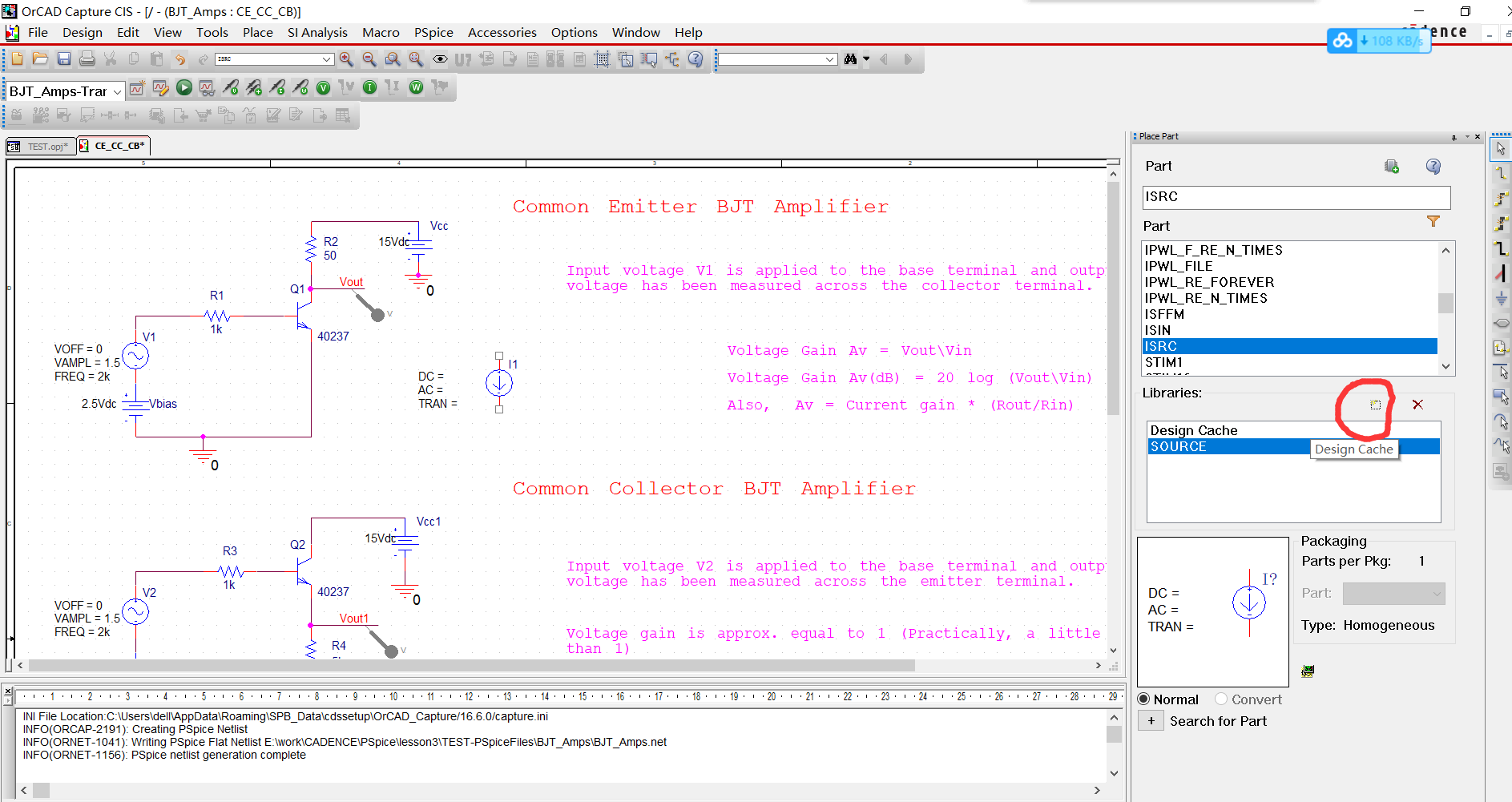Open the File menu
This screenshot has width=1512, height=802.
38,33
